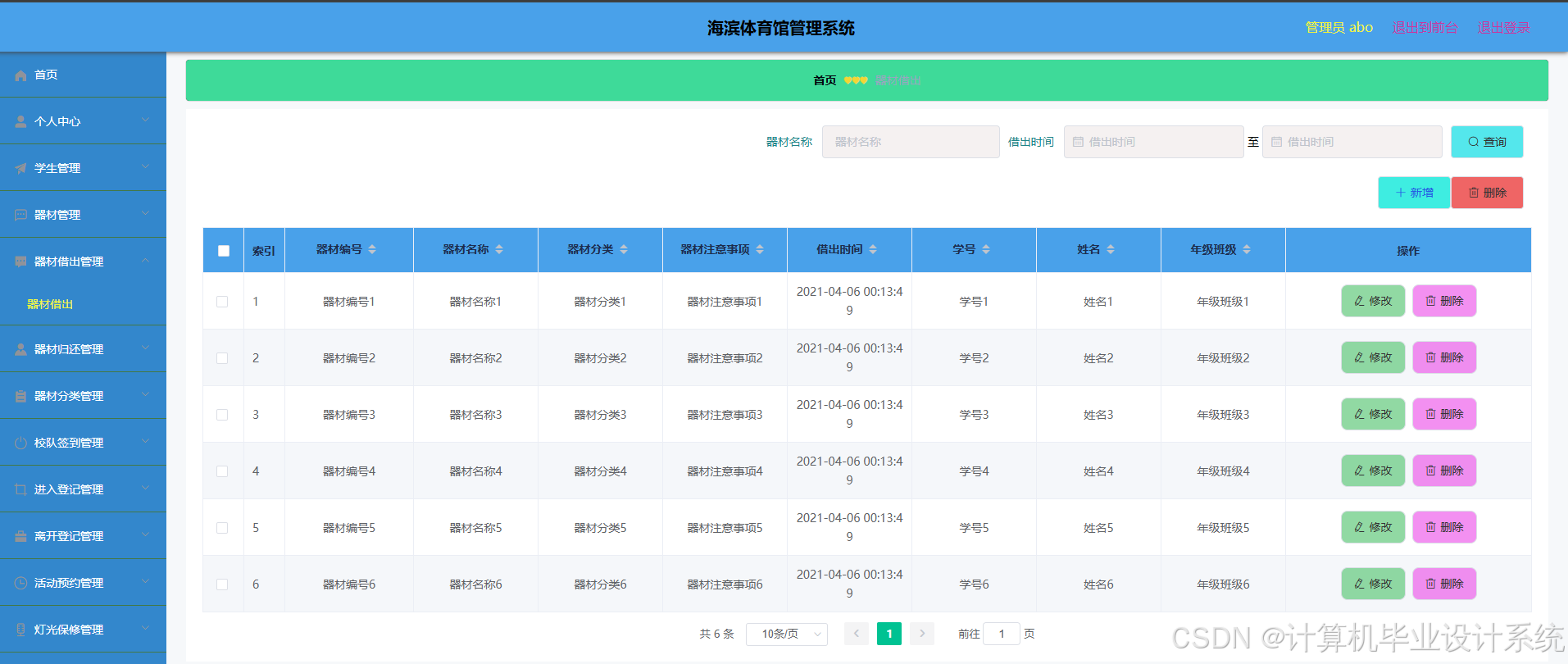
Task: Check the checkbox for row 器材编号6
Action: tap(222, 584)
